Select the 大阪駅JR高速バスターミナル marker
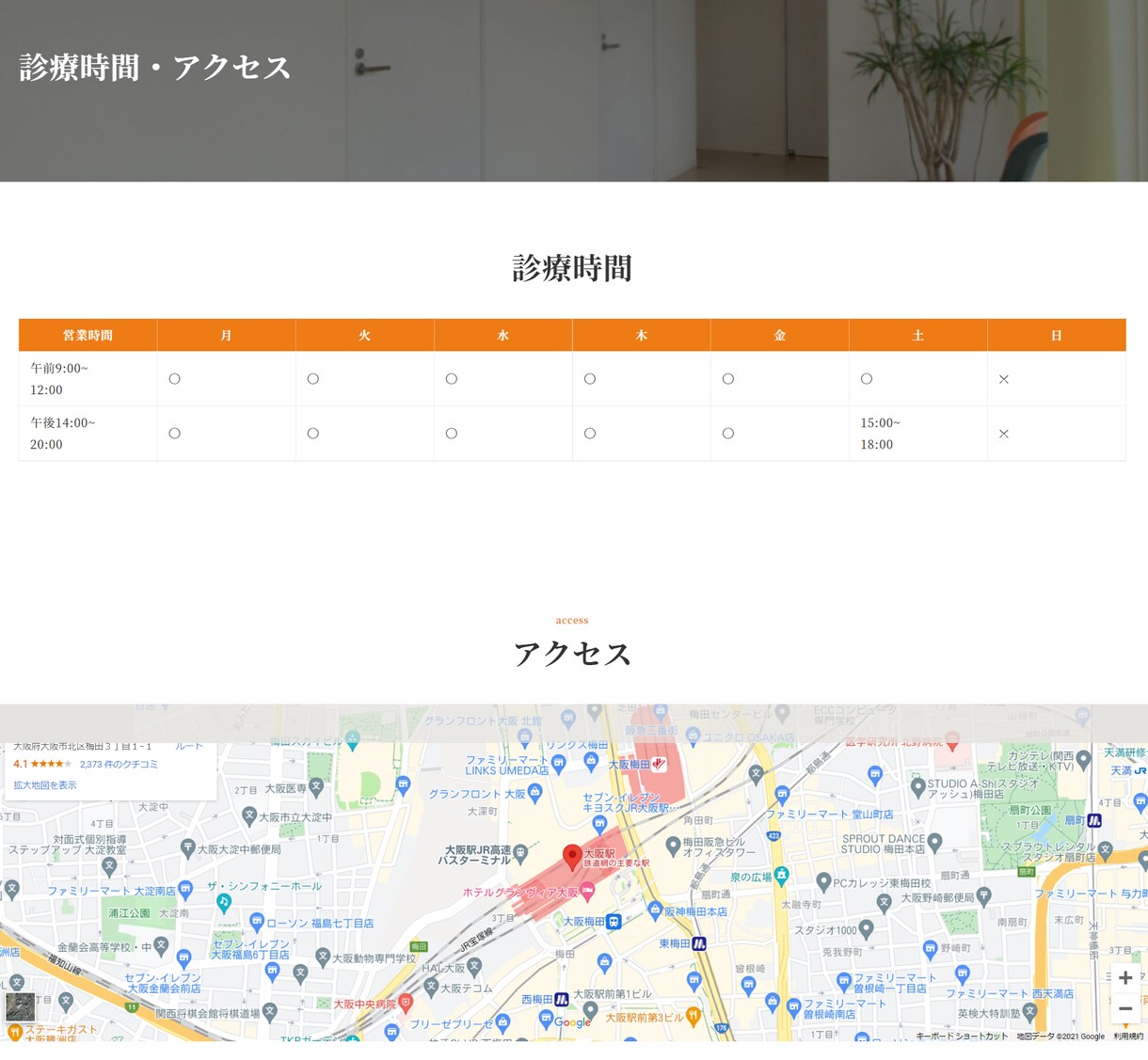The width and height of the screenshot is (1148, 1060). coord(520,854)
